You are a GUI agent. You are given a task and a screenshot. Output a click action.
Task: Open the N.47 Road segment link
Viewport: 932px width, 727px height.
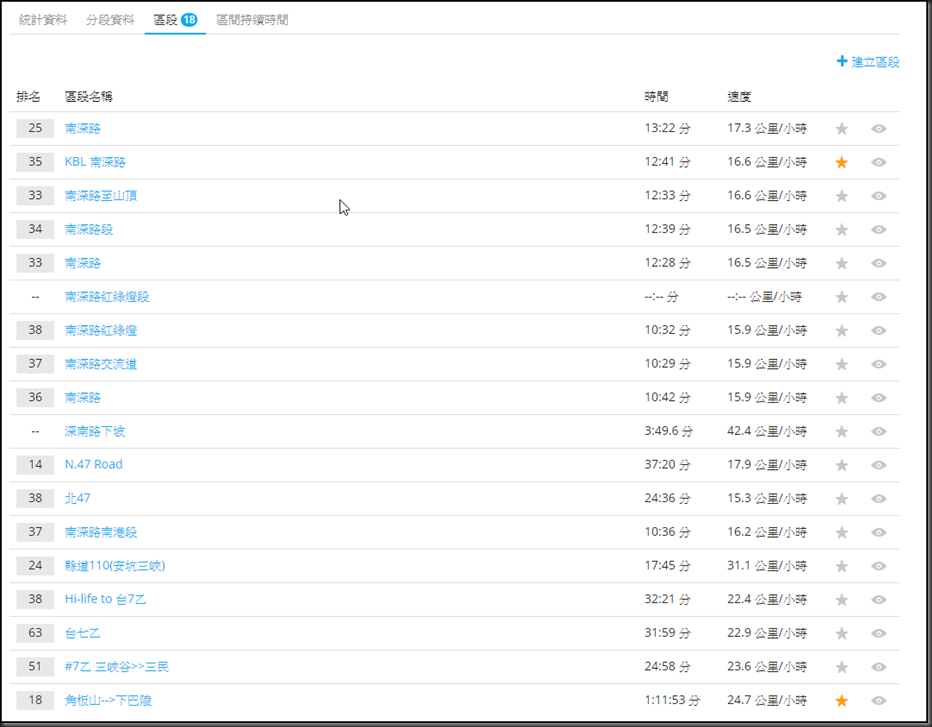coord(93,464)
